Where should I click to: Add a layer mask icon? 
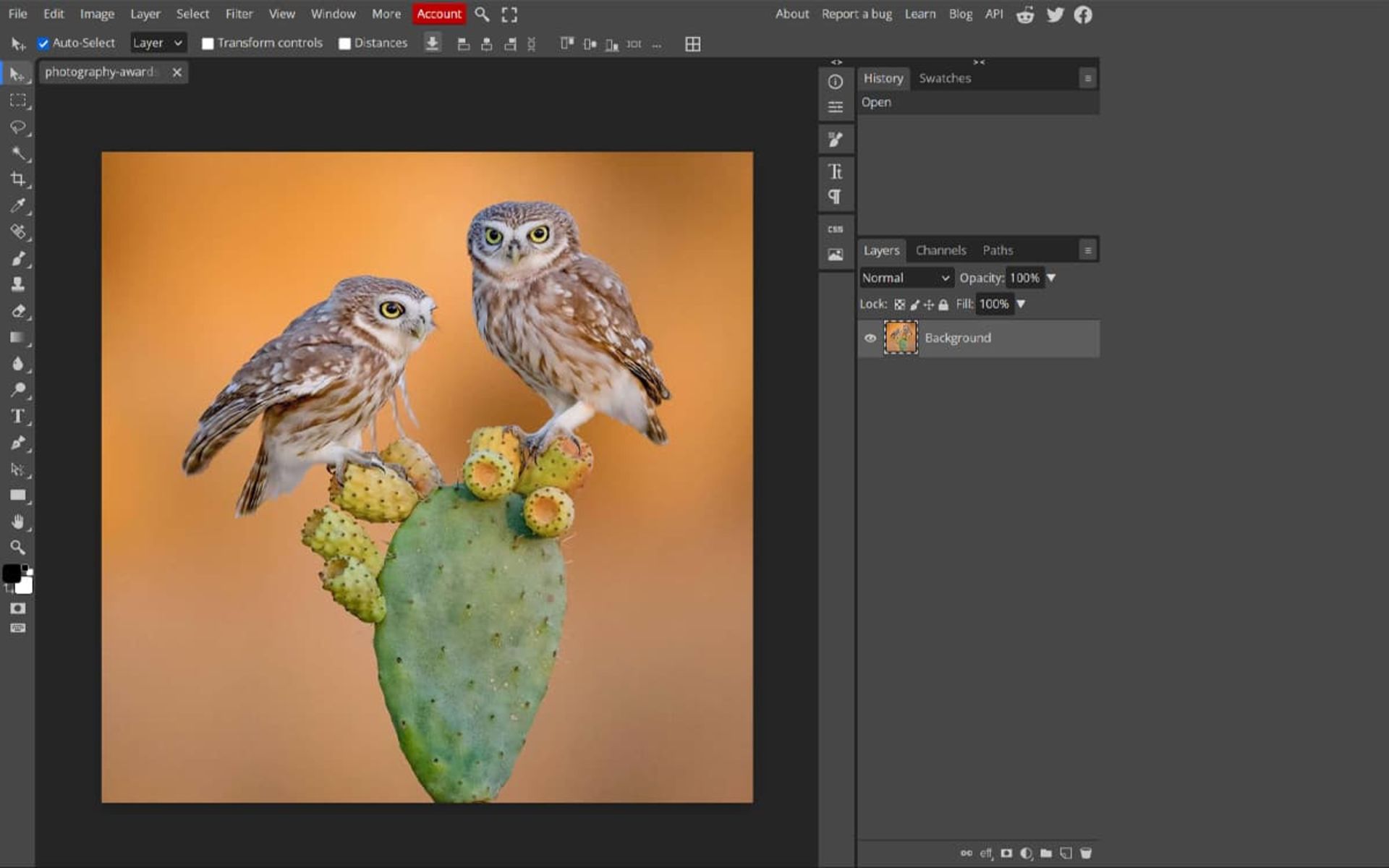click(x=1006, y=853)
